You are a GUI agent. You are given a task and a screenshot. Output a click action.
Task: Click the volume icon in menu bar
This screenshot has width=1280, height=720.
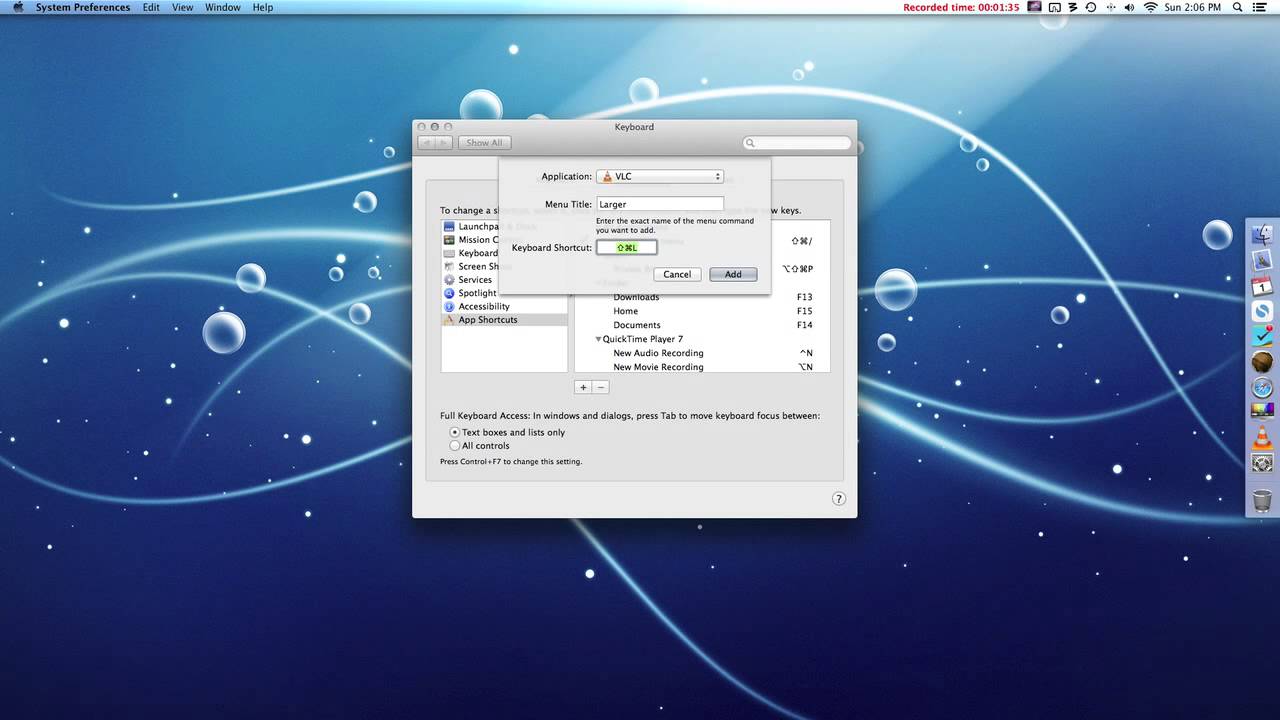pos(1130,7)
